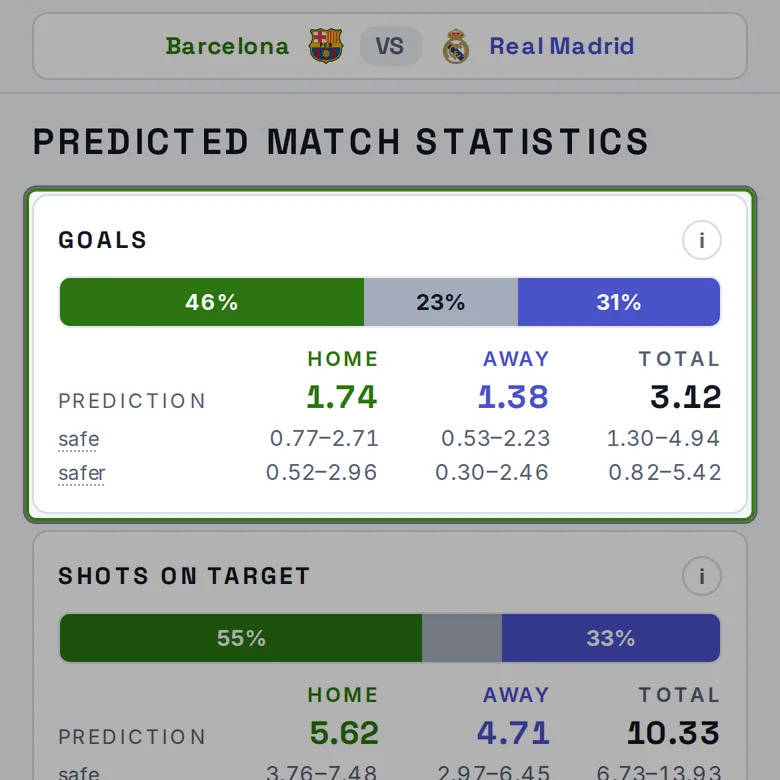Select the Real Madrid team name

click(562, 46)
